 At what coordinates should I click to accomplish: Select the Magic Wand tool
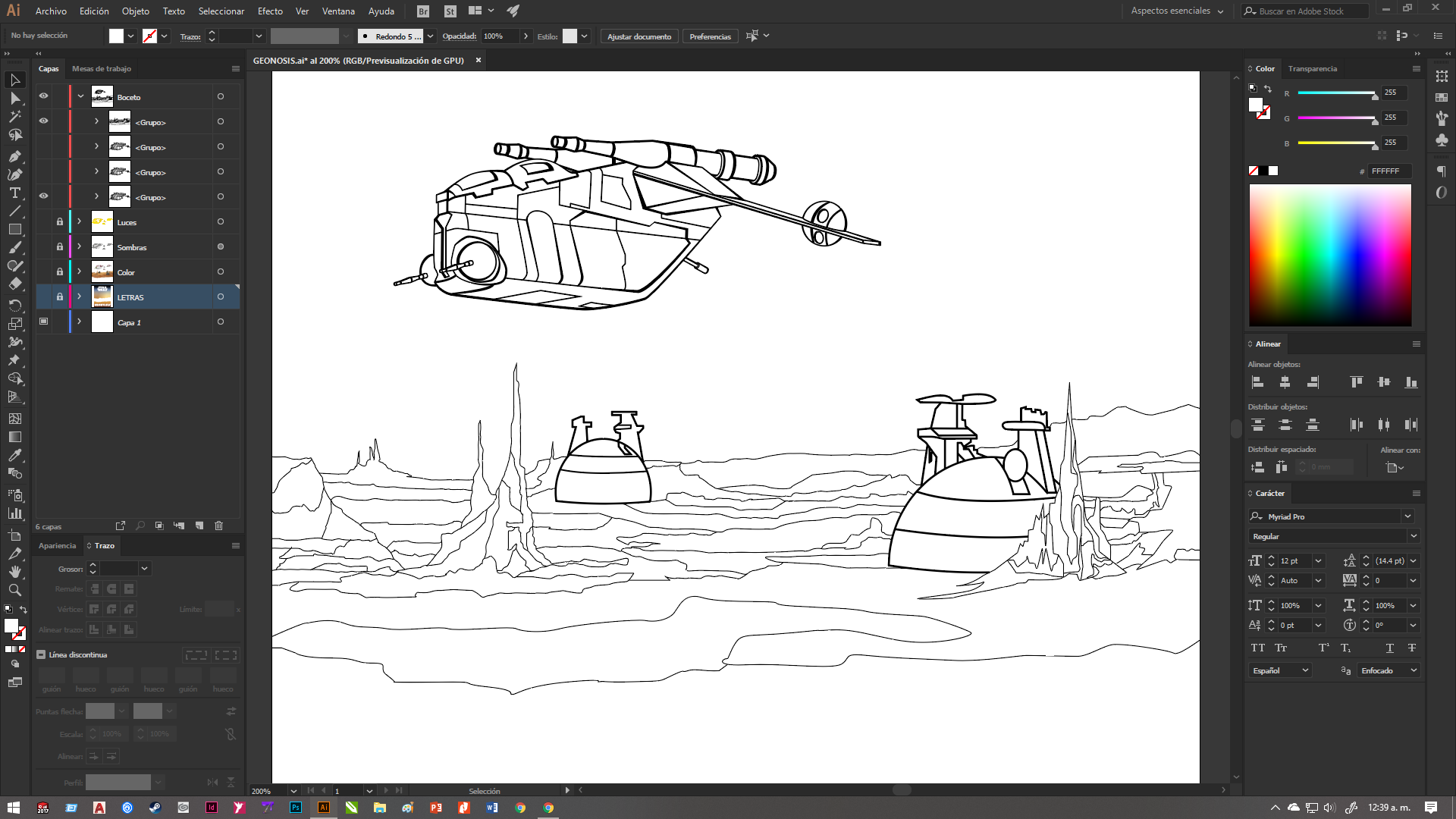click(x=14, y=117)
